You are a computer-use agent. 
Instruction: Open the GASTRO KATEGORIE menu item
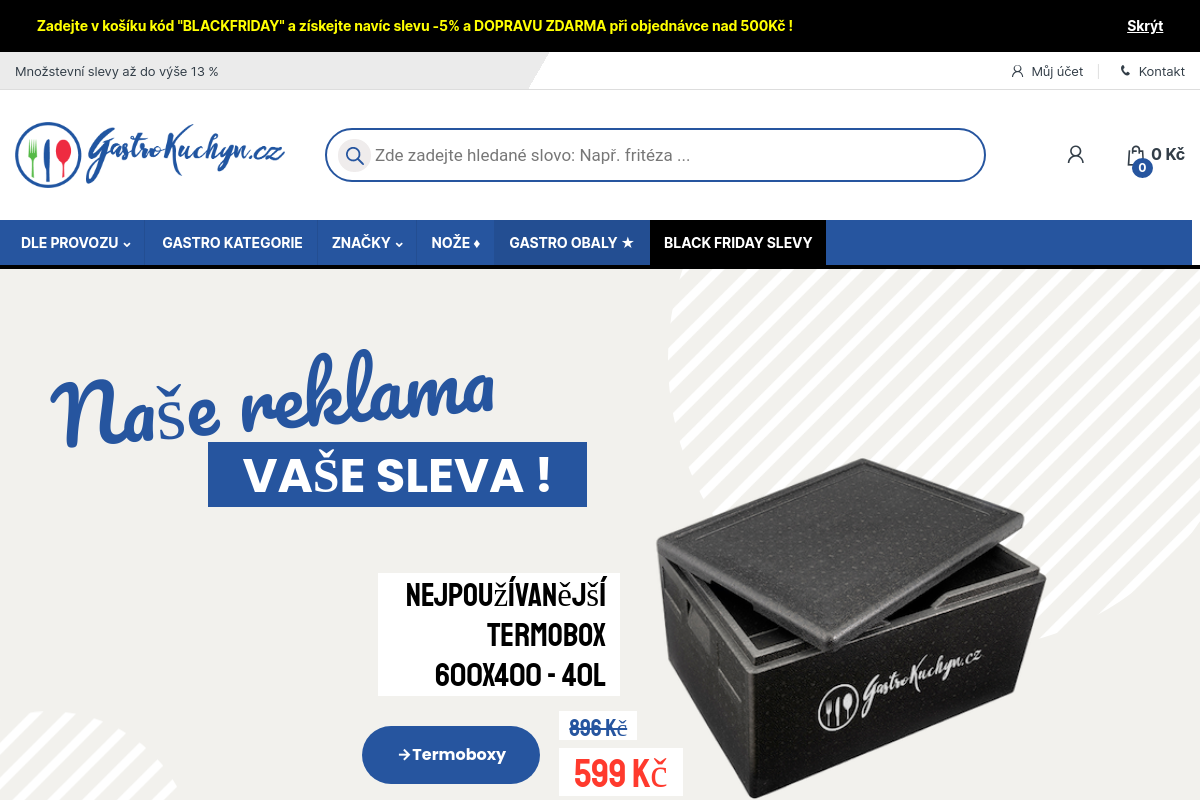click(232, 243)
